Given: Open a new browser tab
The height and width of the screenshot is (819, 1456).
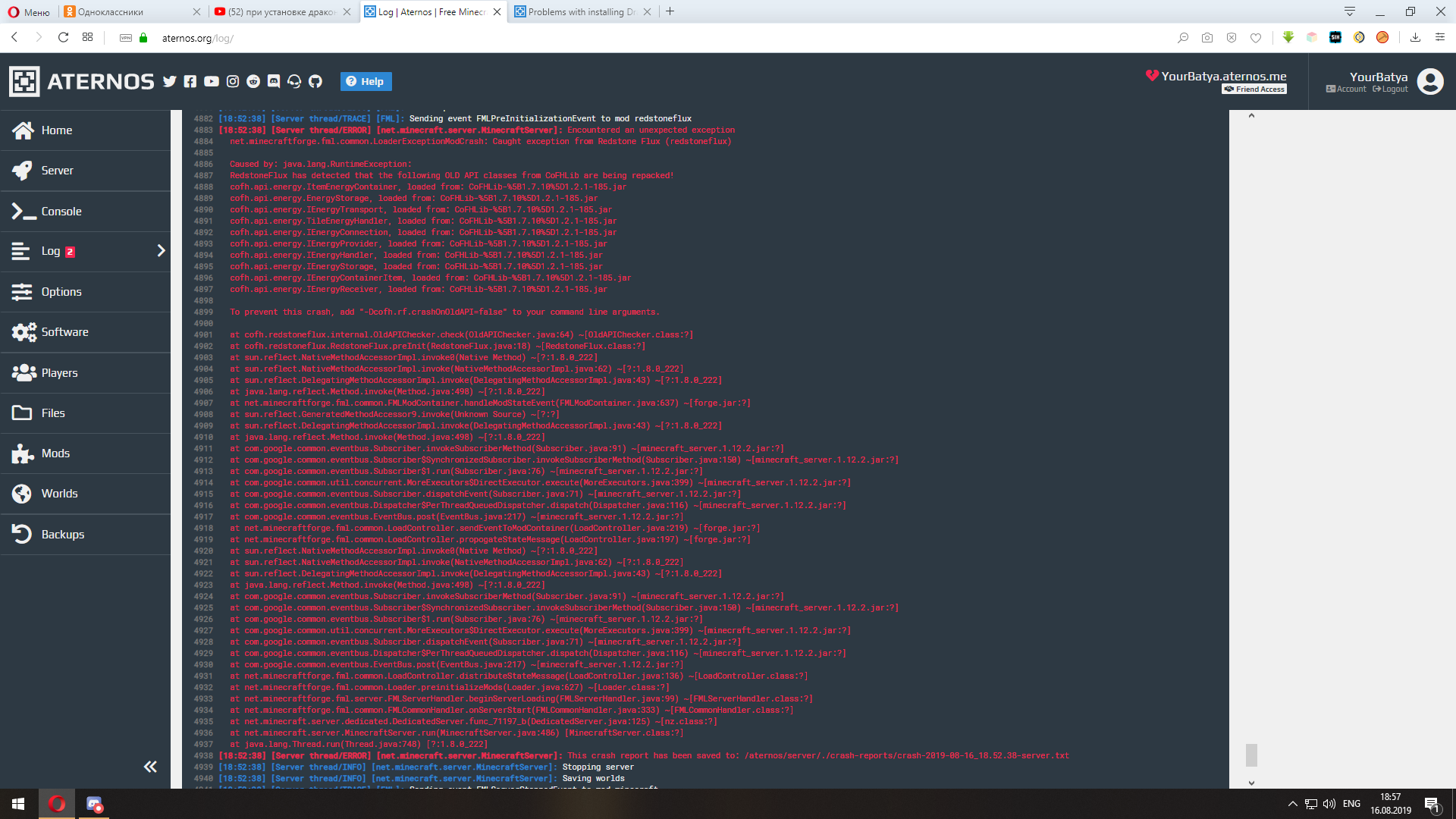Looking at the screenshot, I should point(670,11).
